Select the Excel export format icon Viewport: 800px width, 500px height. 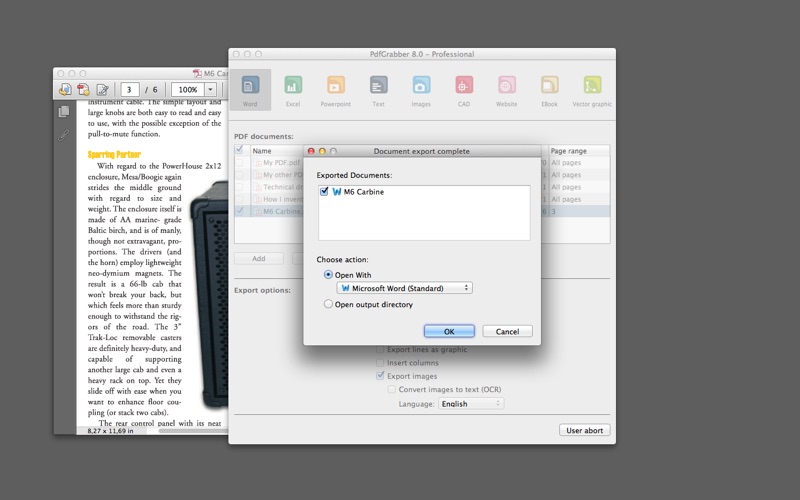[293, 85]
